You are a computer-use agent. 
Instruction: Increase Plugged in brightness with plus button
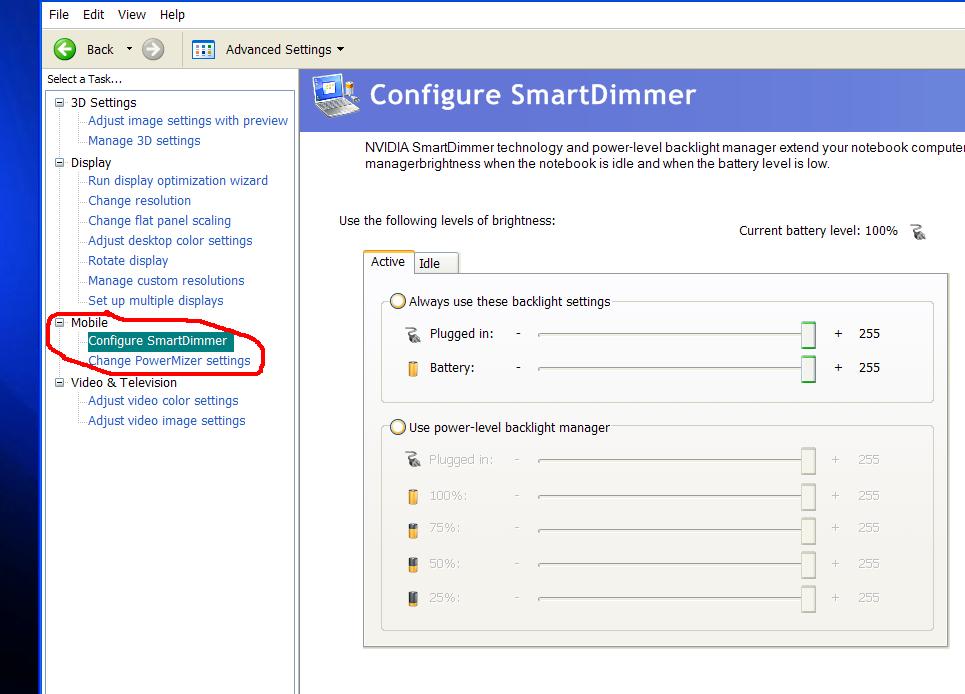[838, 333]
